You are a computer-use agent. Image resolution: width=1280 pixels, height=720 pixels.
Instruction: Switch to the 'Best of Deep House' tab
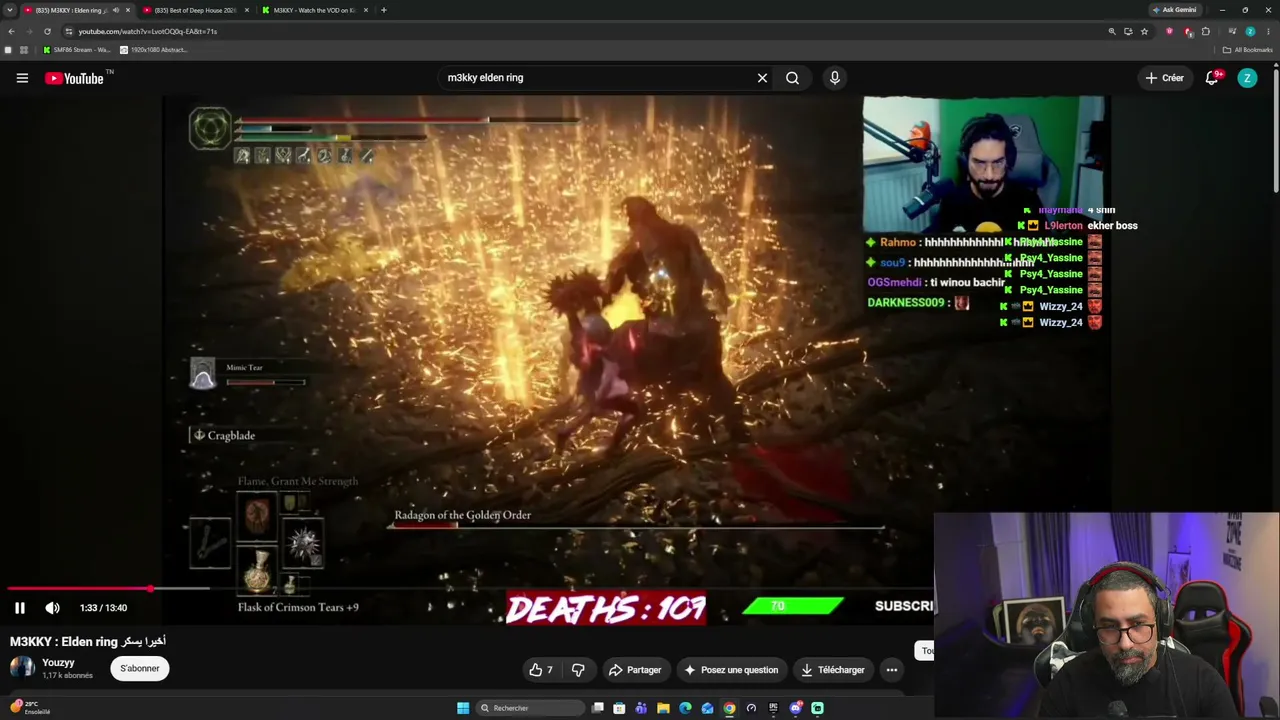195,10
